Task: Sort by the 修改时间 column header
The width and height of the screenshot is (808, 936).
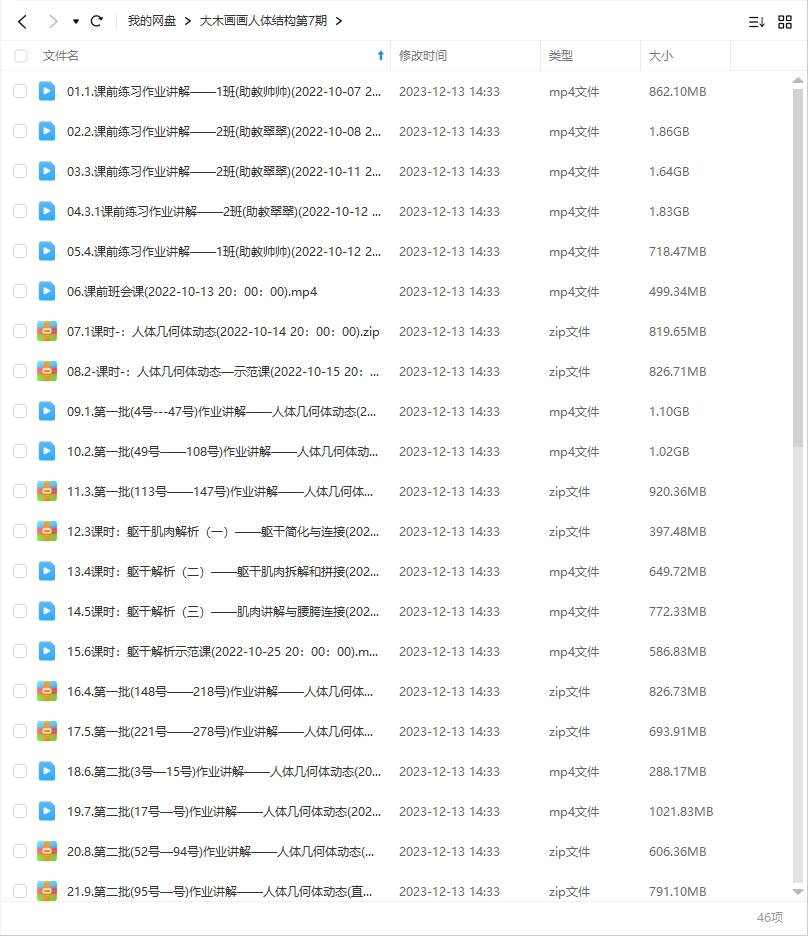Action: click(423, 56)
